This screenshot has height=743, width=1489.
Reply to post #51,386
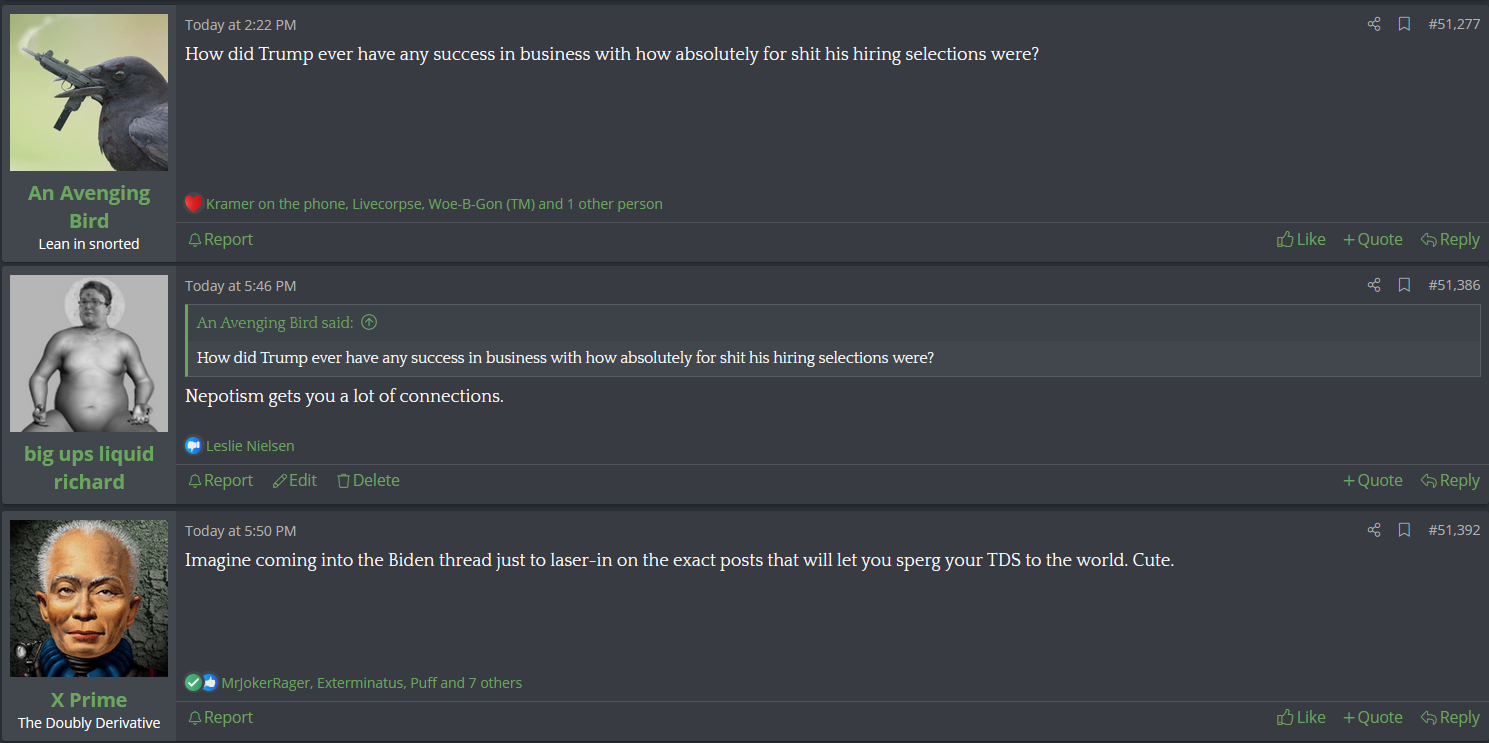(x=1450, y=480)
